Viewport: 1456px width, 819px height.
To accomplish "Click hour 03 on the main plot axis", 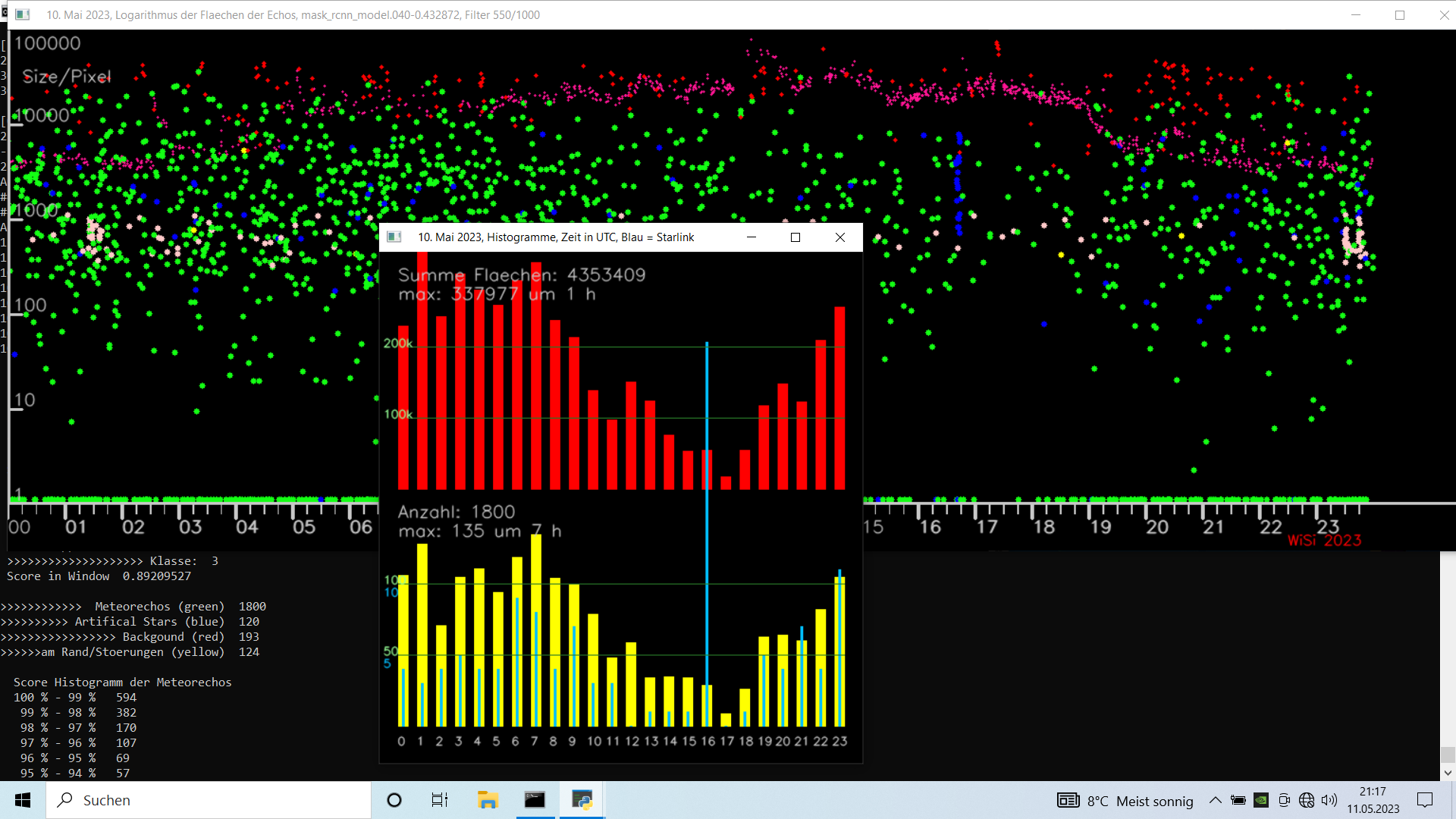I will (190, 527).
